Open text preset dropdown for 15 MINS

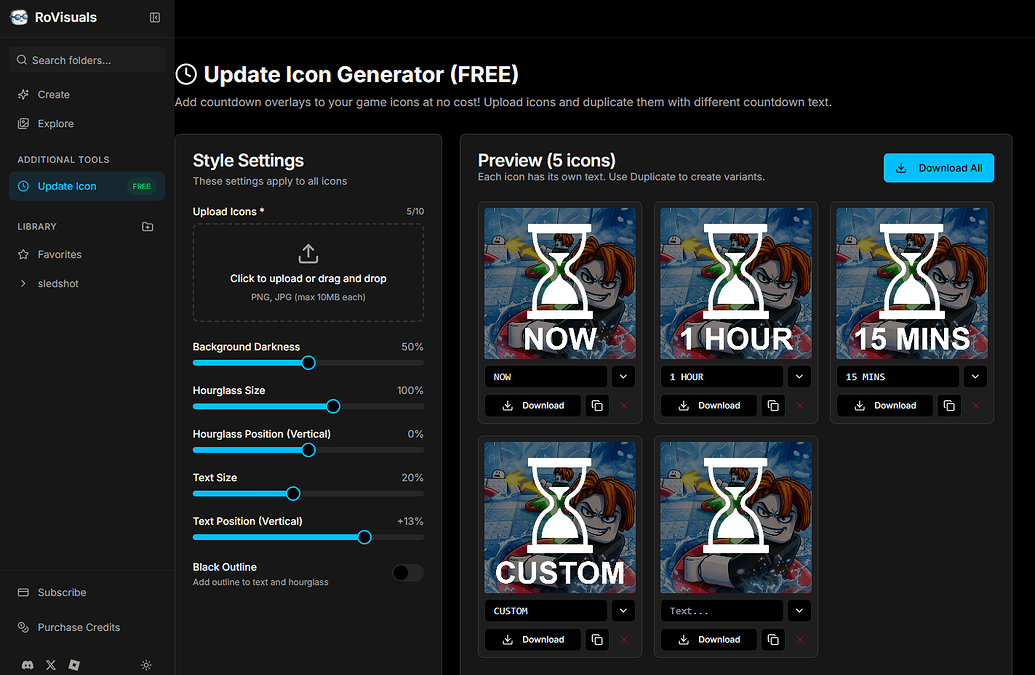[x=975, y=377]
